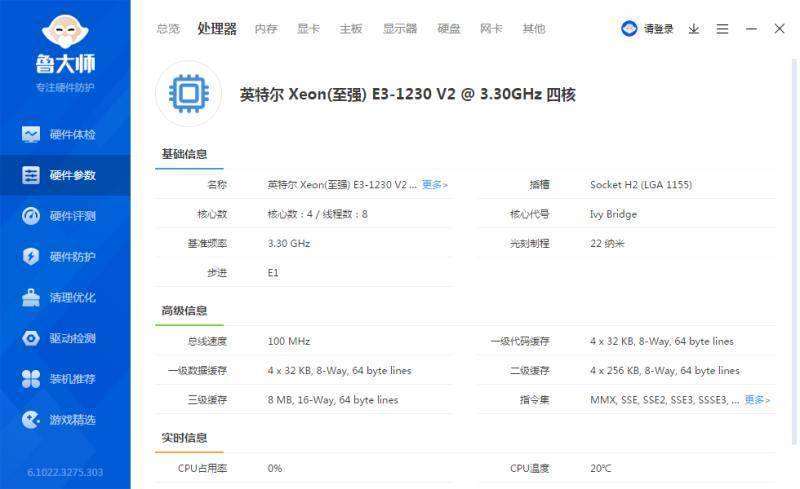
Task: Click the 3.30 GHz base frequency value
Action: (x=289, y=243)
